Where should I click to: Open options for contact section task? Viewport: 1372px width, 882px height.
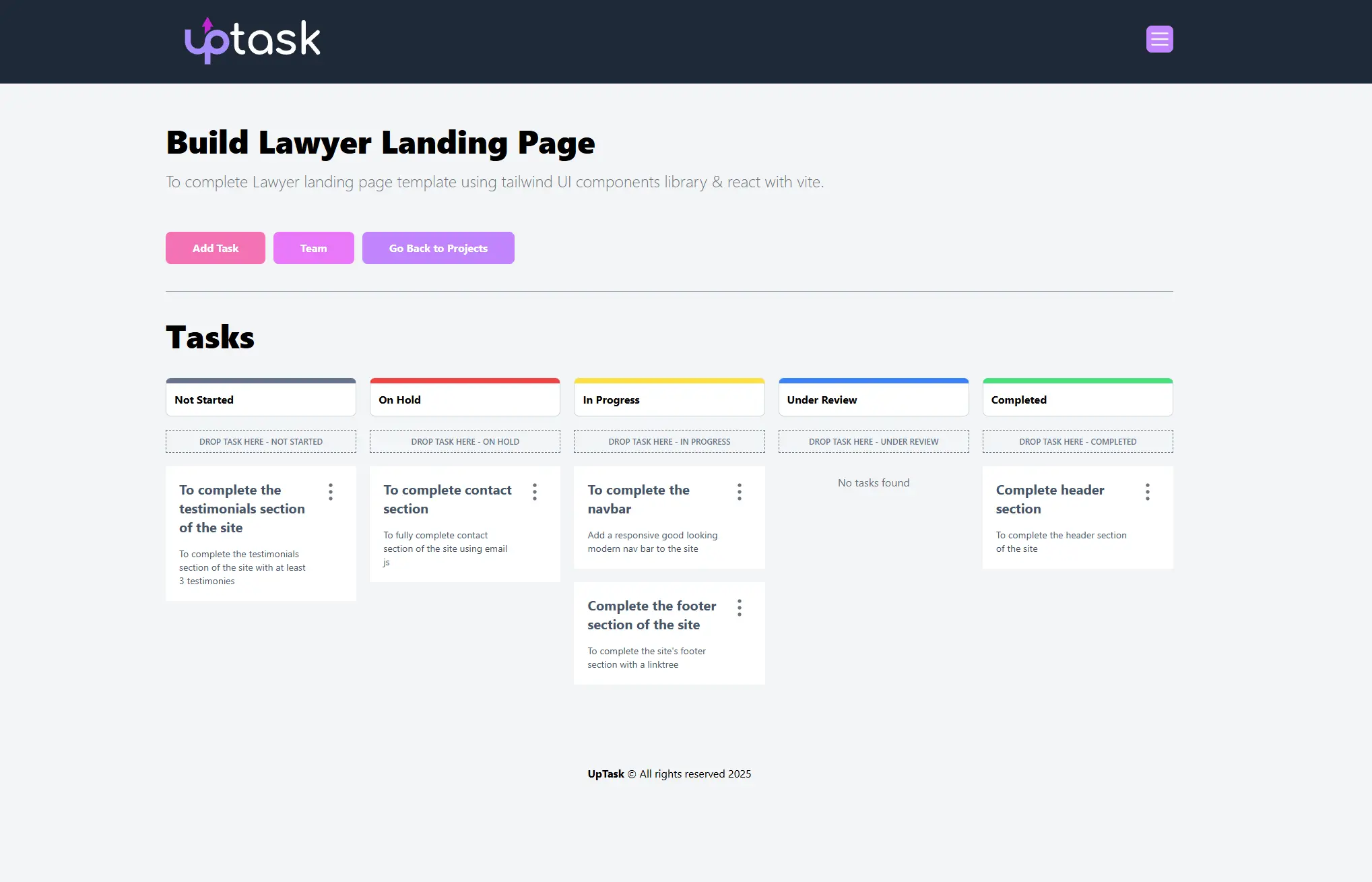535,491
